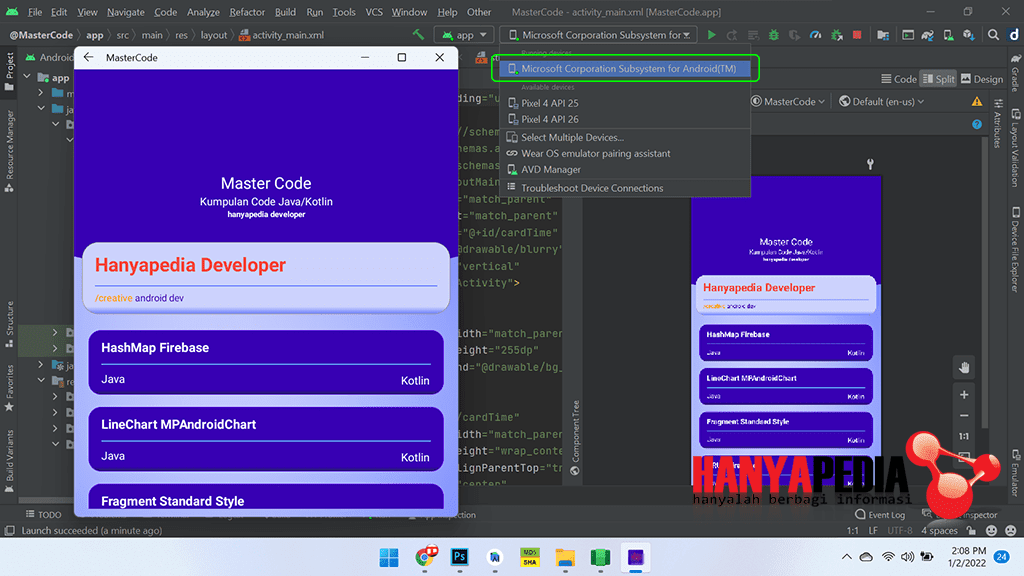
Task: Collapse the app module in the project tree
Action: [27, 77]
